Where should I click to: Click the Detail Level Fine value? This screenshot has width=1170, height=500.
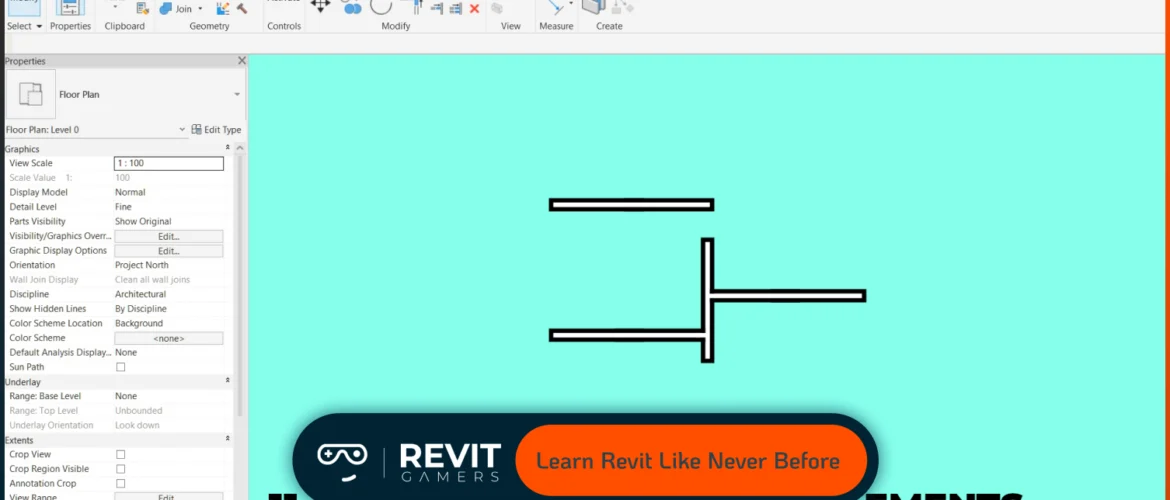pyautogui.click(x=123, y=207)
